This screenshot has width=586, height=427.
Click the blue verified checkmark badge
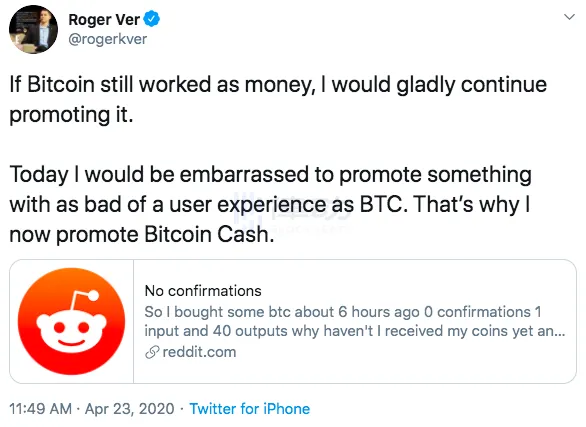(152, 19)
